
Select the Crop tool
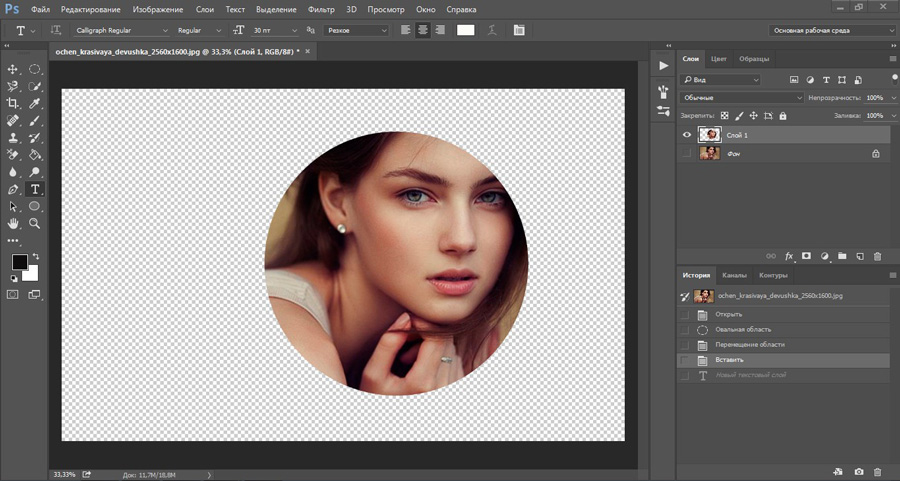(13, 103)
